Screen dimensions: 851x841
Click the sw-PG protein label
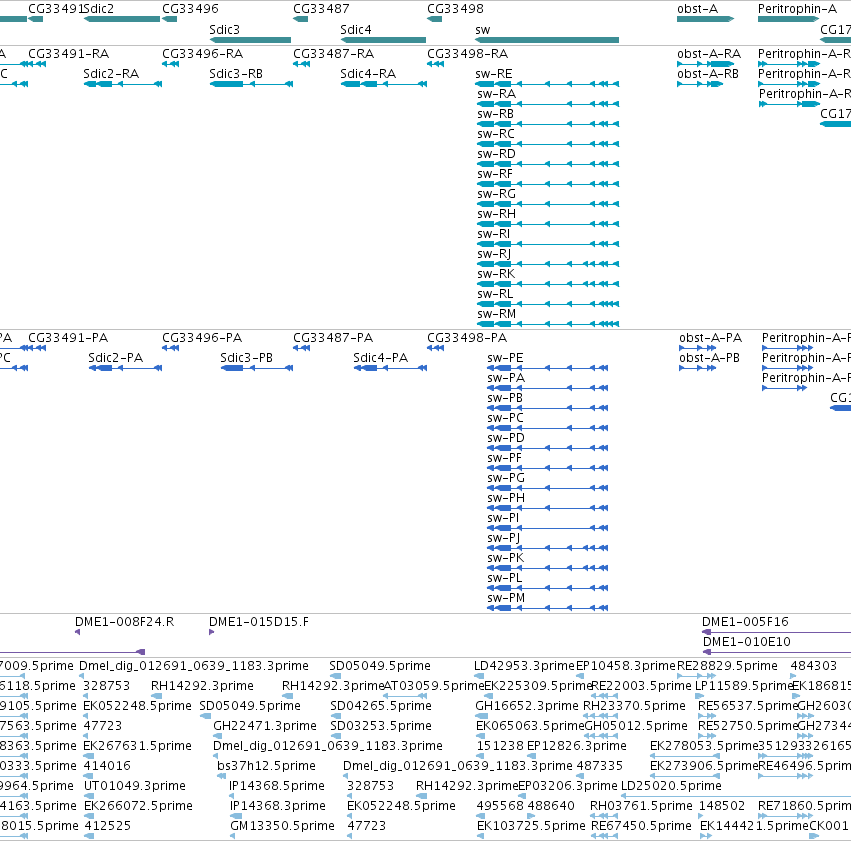click(506, 478)
